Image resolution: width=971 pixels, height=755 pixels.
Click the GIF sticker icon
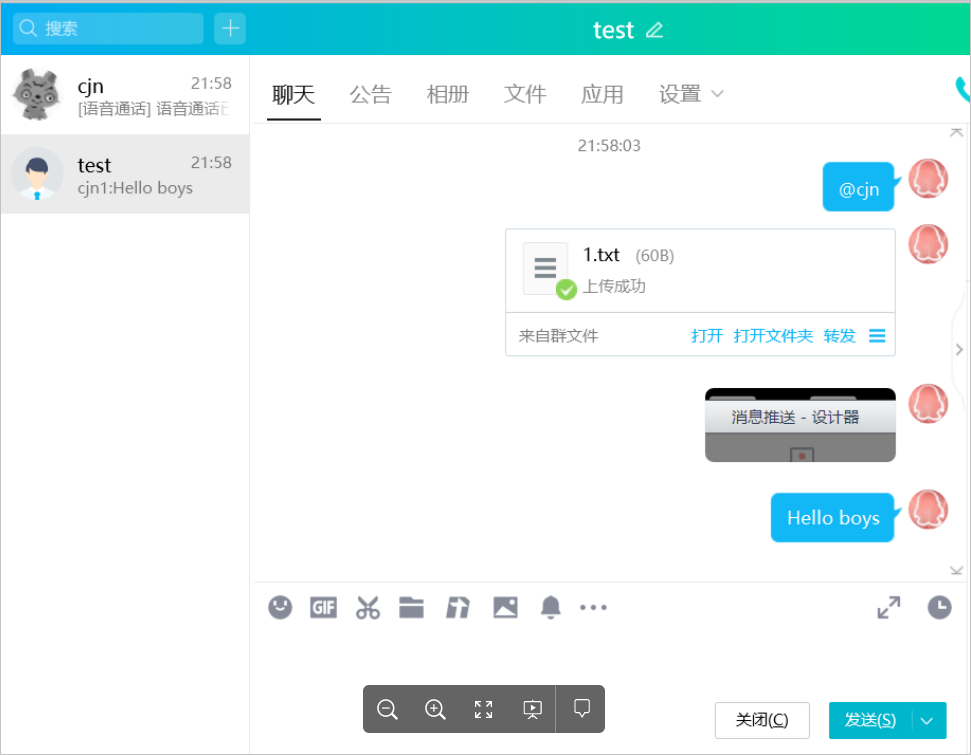323,607
